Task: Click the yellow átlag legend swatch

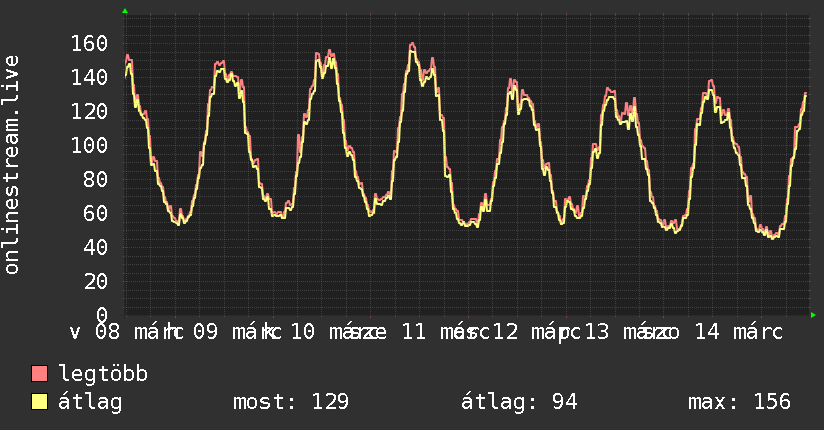Action: click(x=40, y=402)
